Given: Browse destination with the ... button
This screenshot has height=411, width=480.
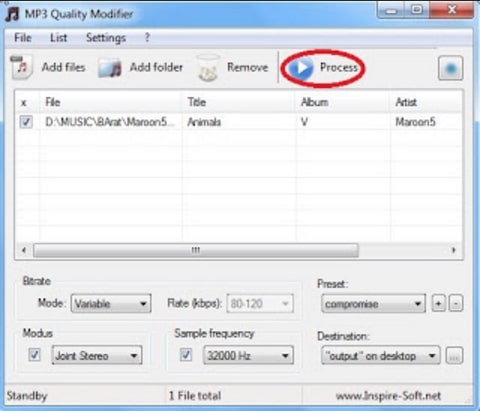Looking at the screenshot, I should pyautogui.click(x=454, y=356).
